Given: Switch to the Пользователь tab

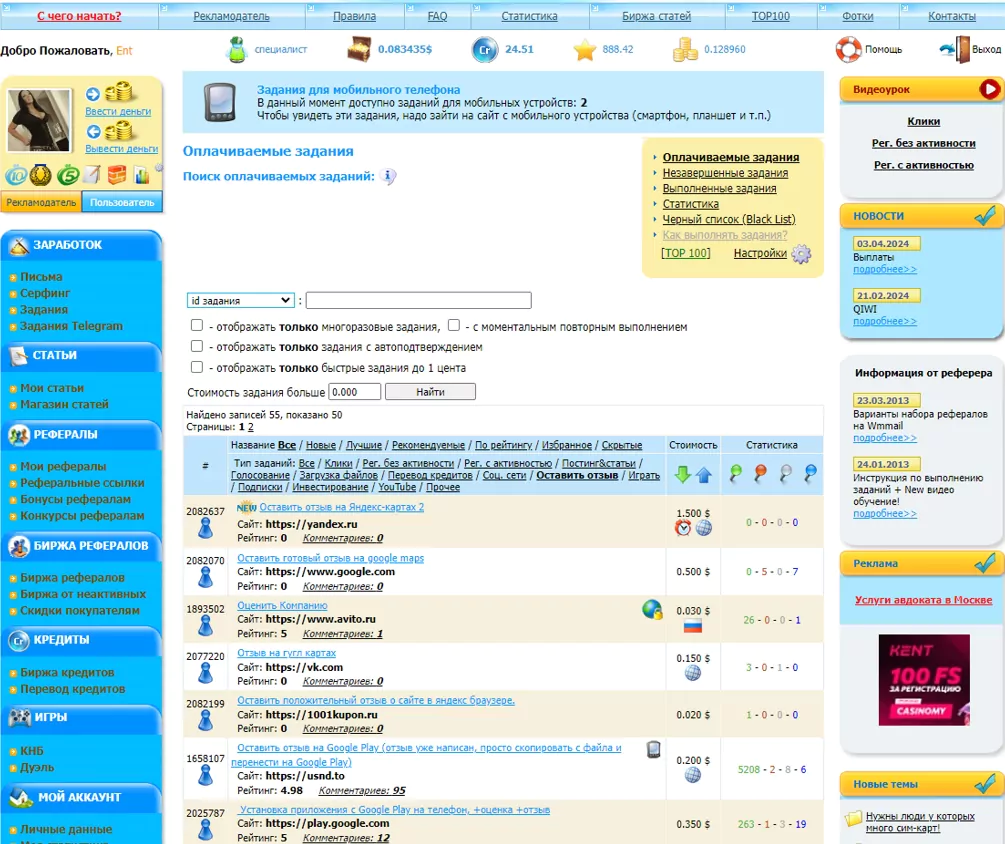Looking at the screenshot, I should tap(122, 202).
